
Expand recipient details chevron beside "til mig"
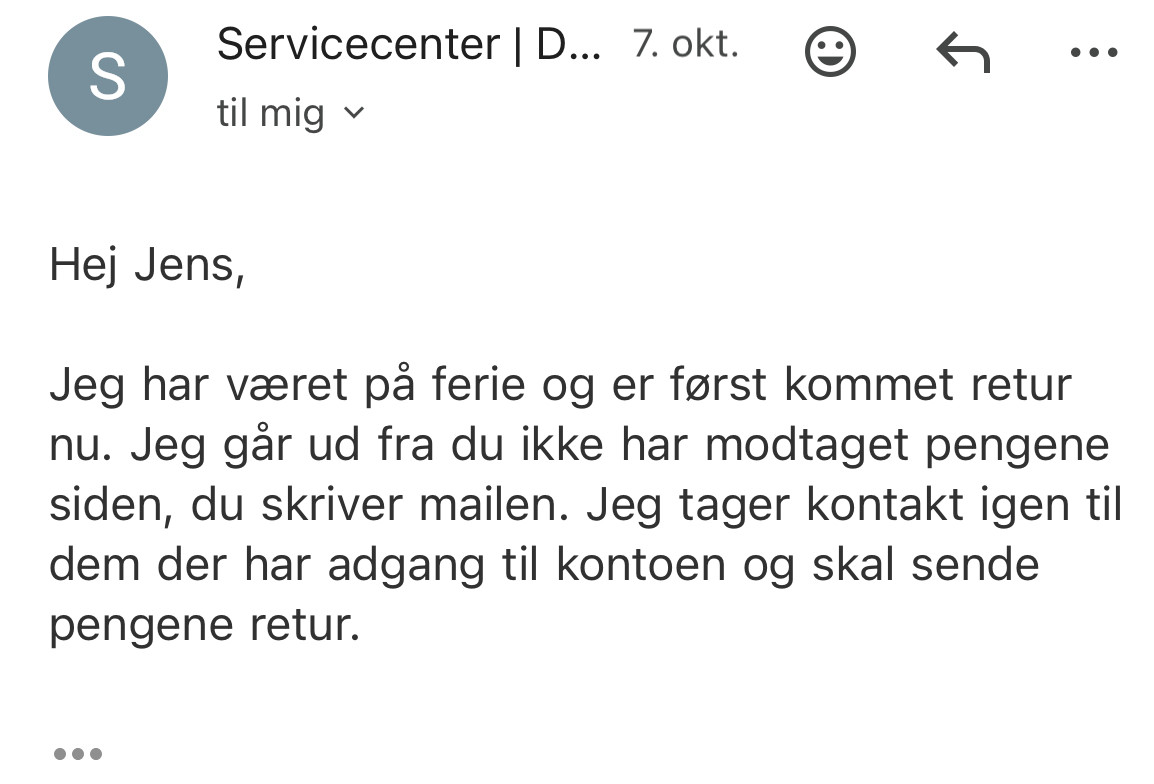354,114
